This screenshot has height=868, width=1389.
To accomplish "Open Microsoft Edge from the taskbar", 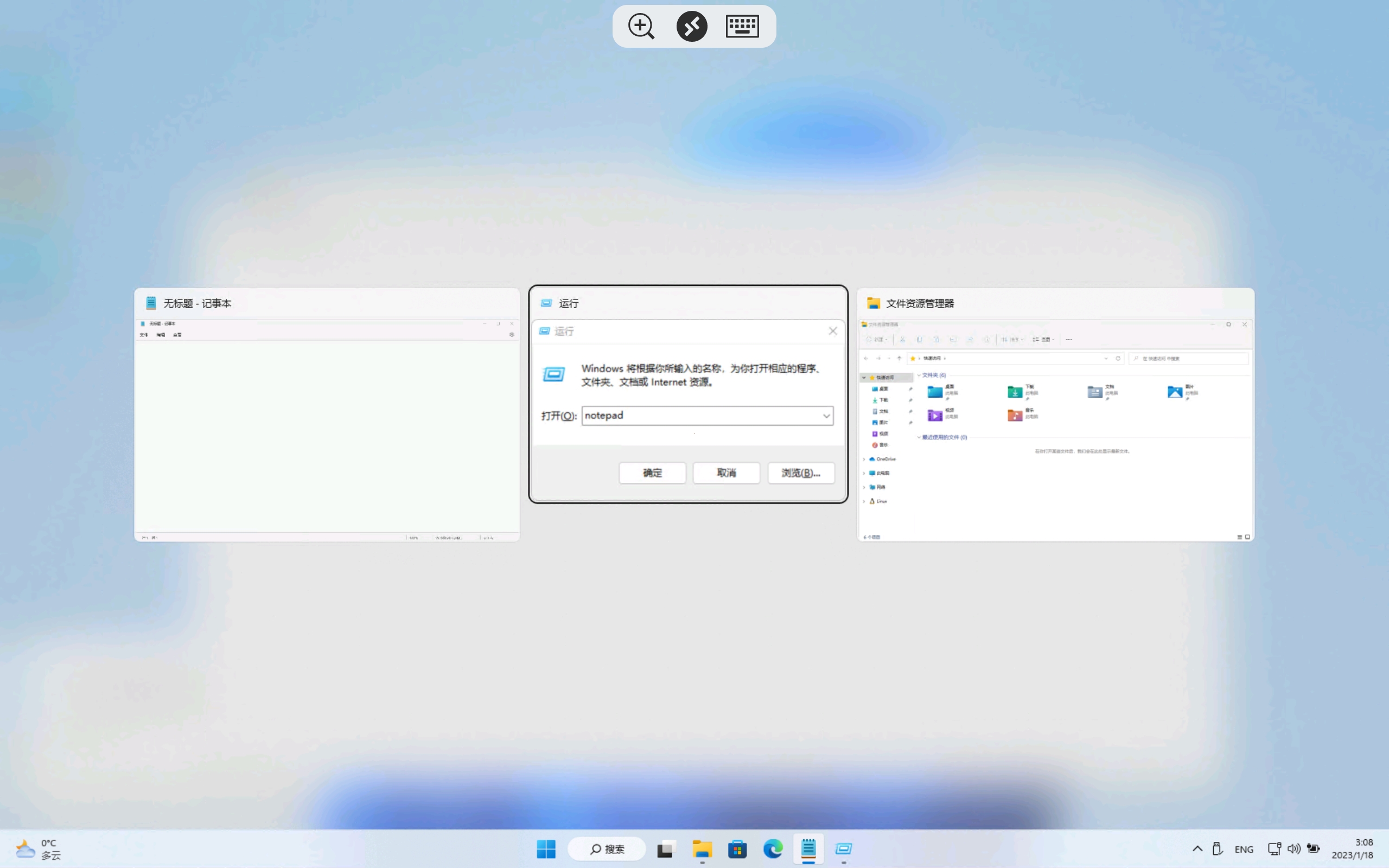I will point(773,848).
